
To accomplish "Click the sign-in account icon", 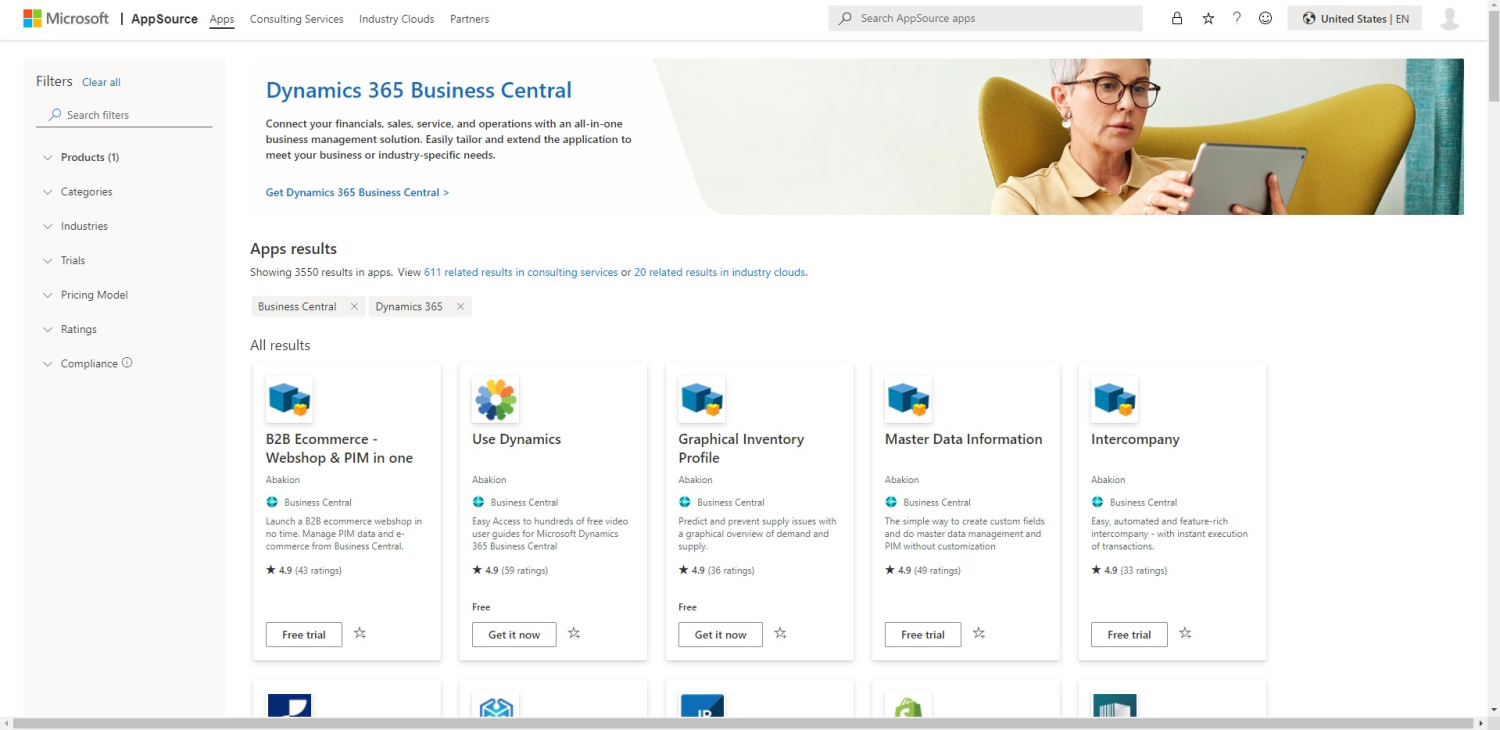I will (x=1449, y=17).
